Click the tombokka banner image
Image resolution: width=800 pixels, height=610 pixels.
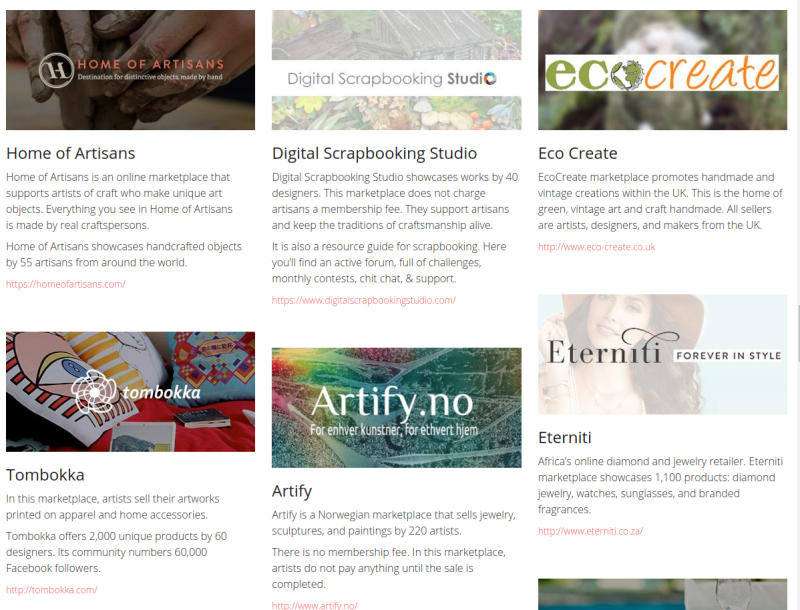click(131, 392)
